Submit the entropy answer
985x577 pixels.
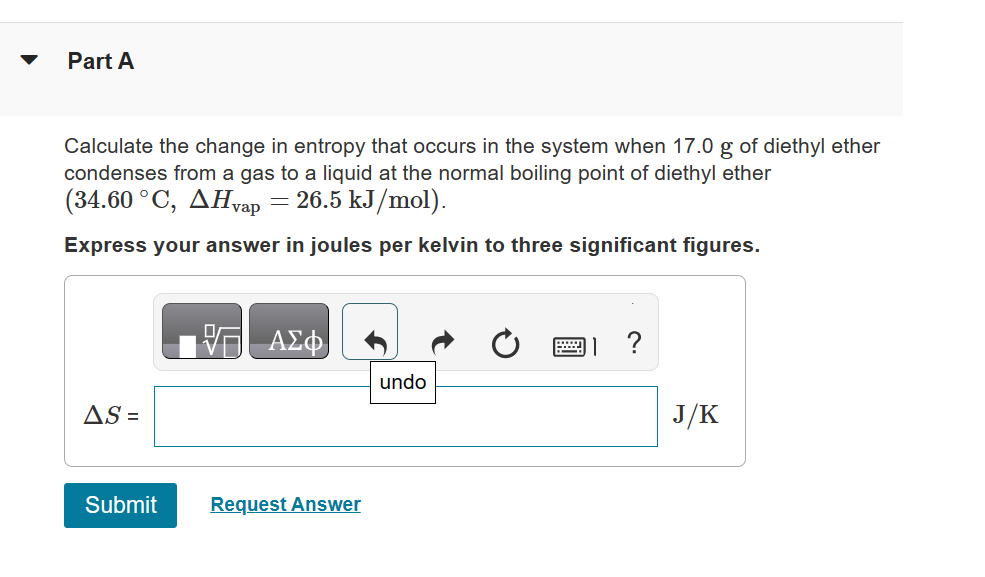[x=120, y=505]
